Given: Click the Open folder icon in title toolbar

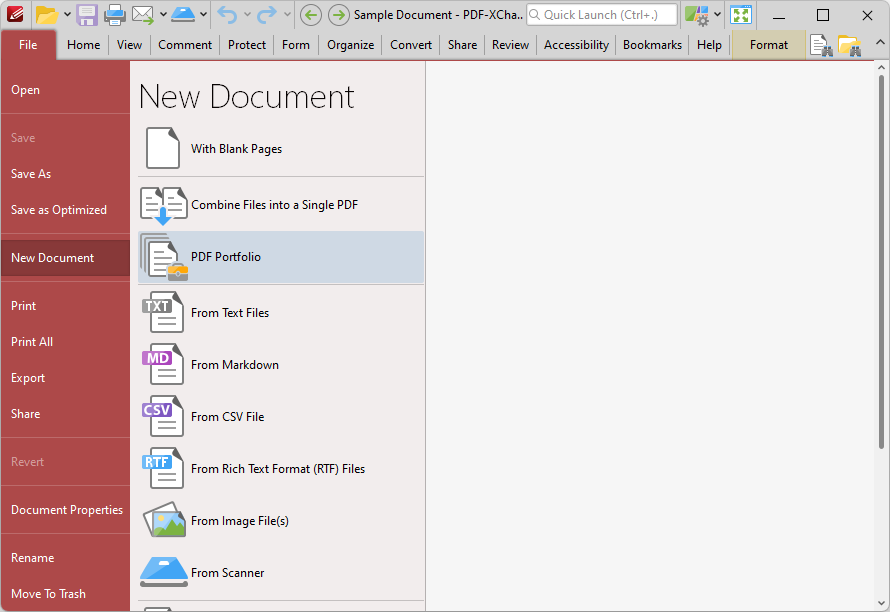Looking at the screenshot, I should coord(47,15).
